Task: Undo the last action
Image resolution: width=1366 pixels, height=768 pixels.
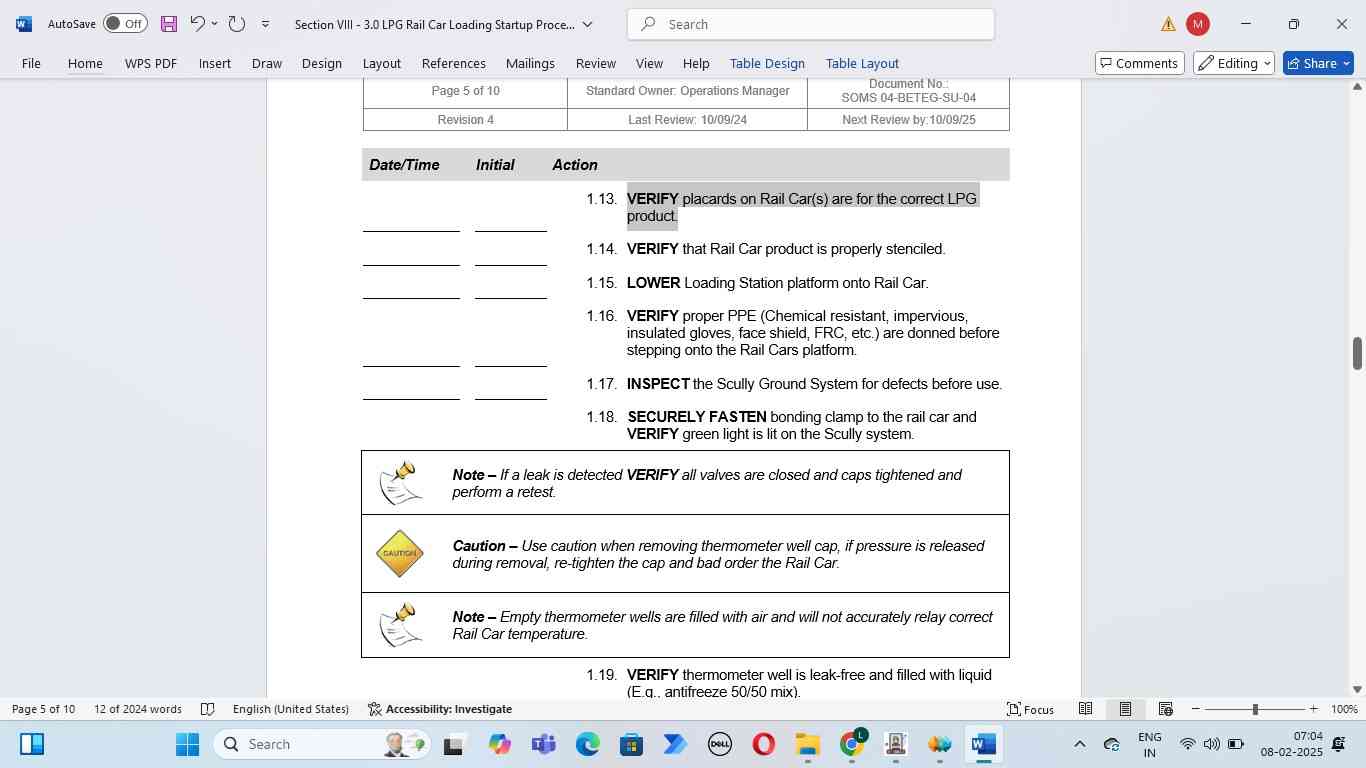Action: (x=197, y=24)
